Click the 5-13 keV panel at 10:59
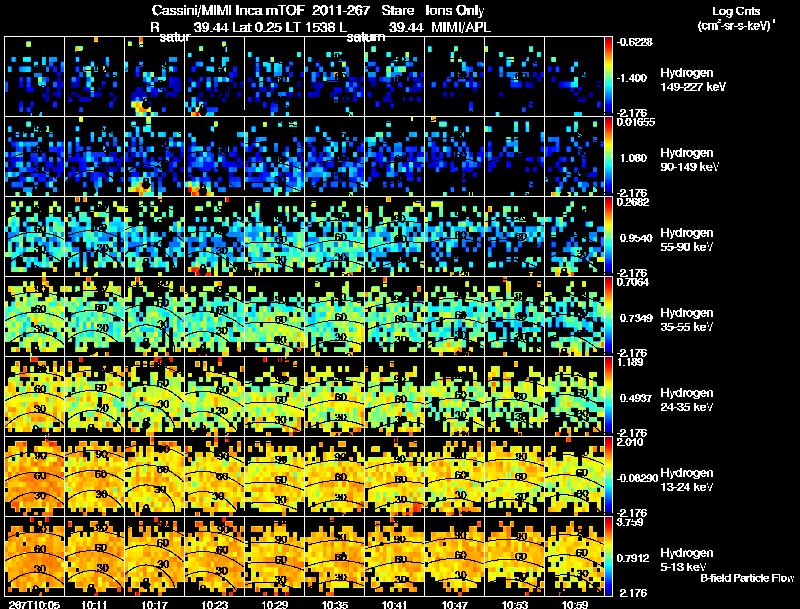This screenshot has width=800, height=609. pyautogui.click(x=574, y=556)
